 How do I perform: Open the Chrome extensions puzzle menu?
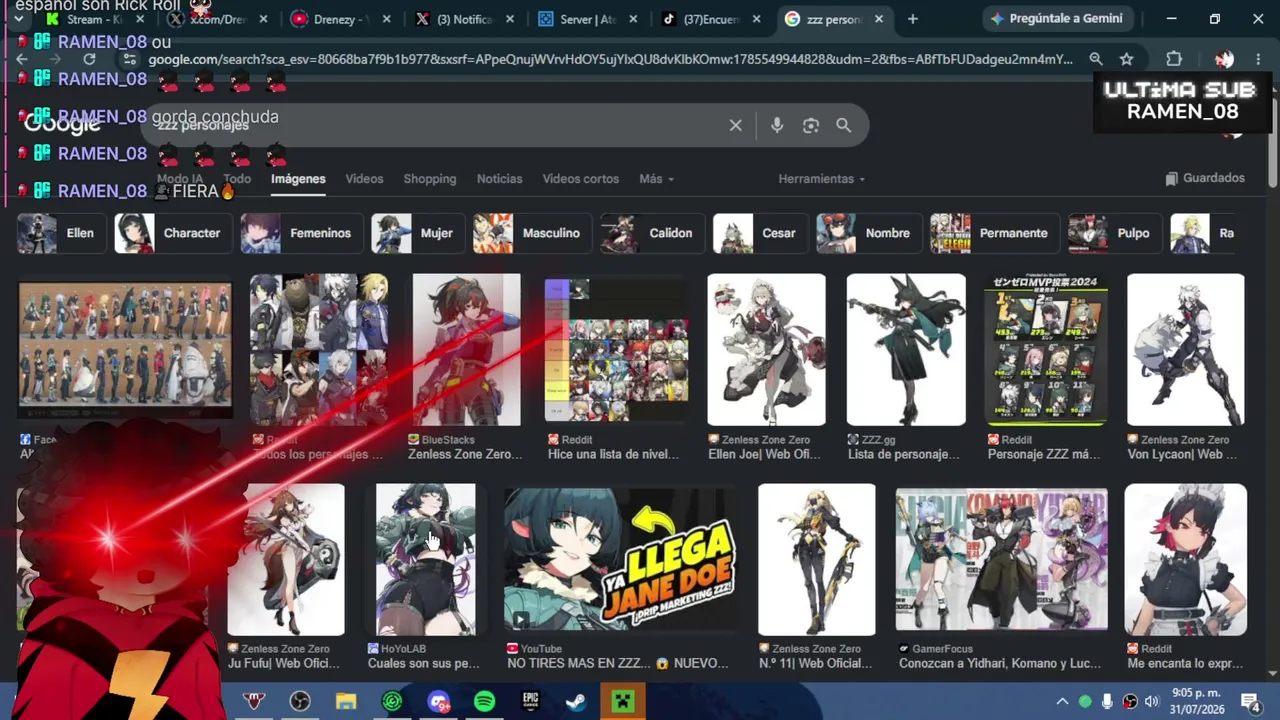point(1174,59)
